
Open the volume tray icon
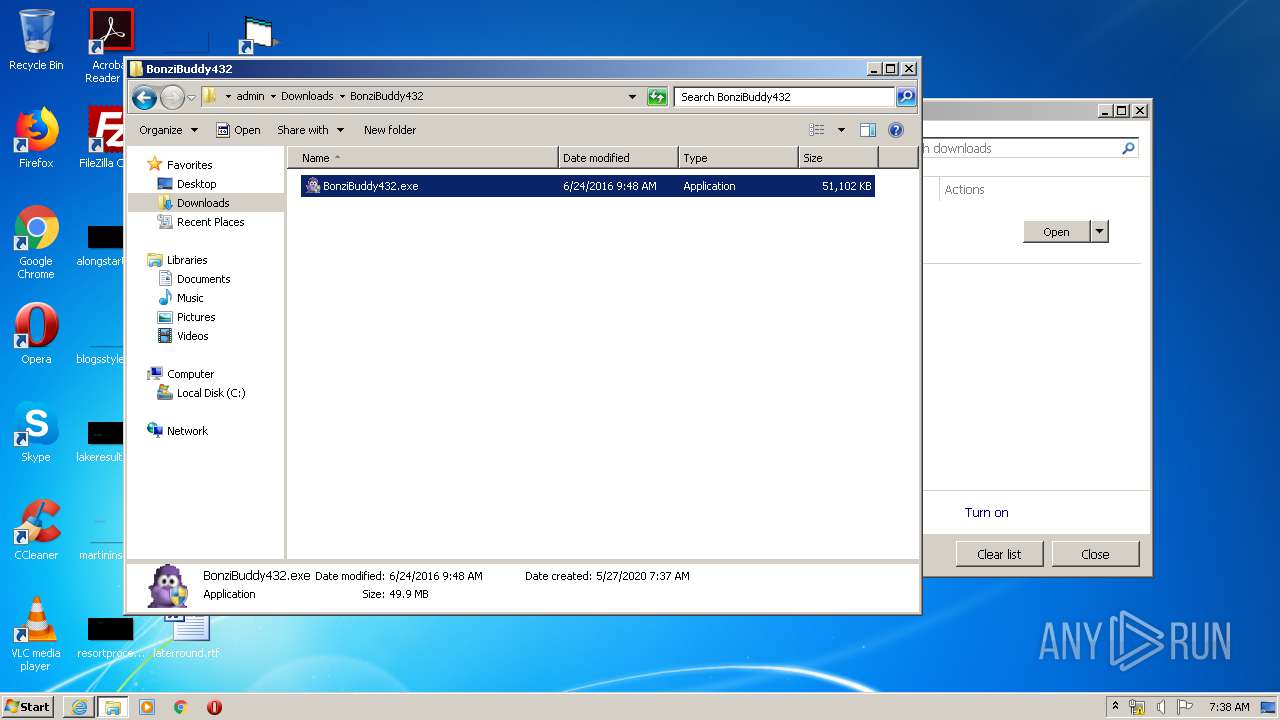(x=1161, y=707)
